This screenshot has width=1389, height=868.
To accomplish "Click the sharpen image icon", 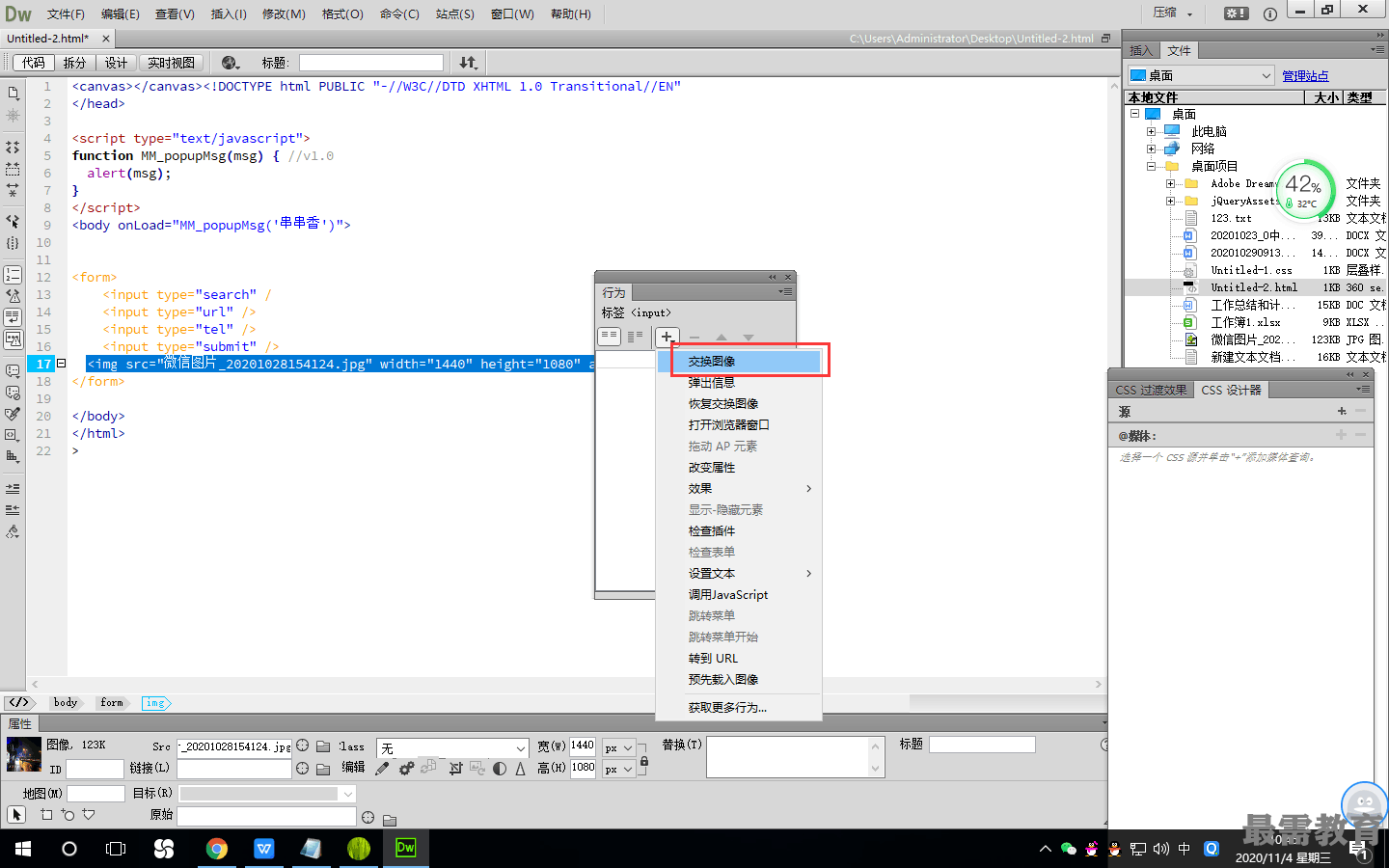I will click(520, 769).
